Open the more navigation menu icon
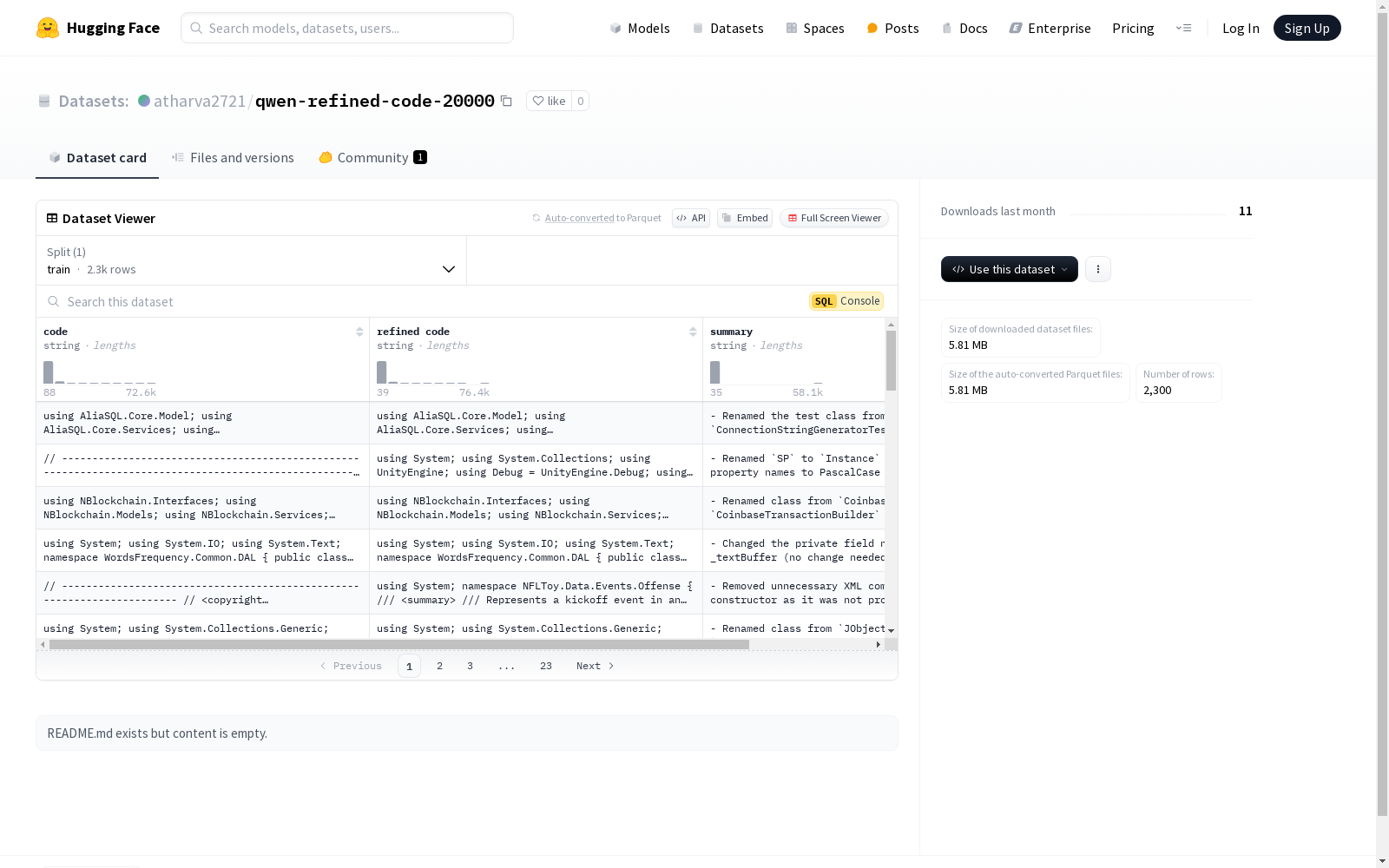 coord(1183,28)
